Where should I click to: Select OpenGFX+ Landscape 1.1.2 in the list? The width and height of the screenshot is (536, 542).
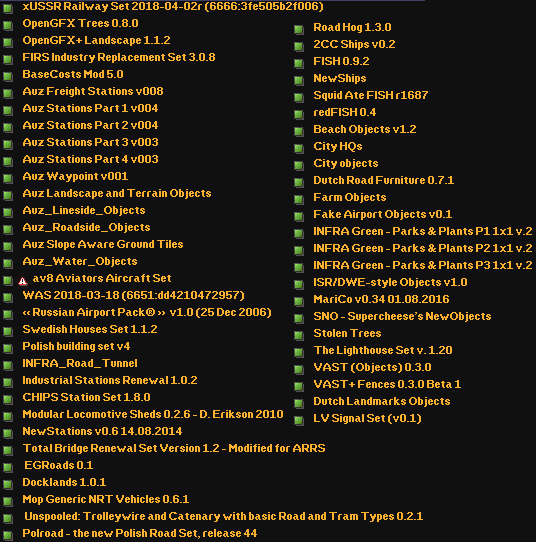pos(96,40)
